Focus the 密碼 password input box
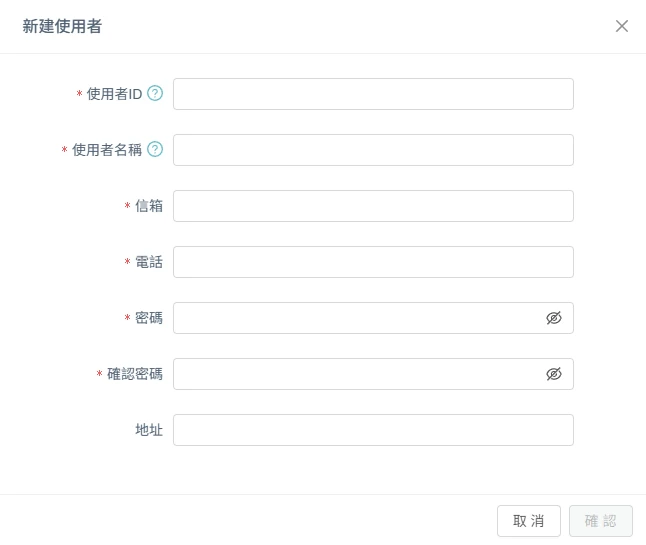Image resolution: width=646 pixels, height=545 pixels. pyautogui.click(x=358, y=318)
